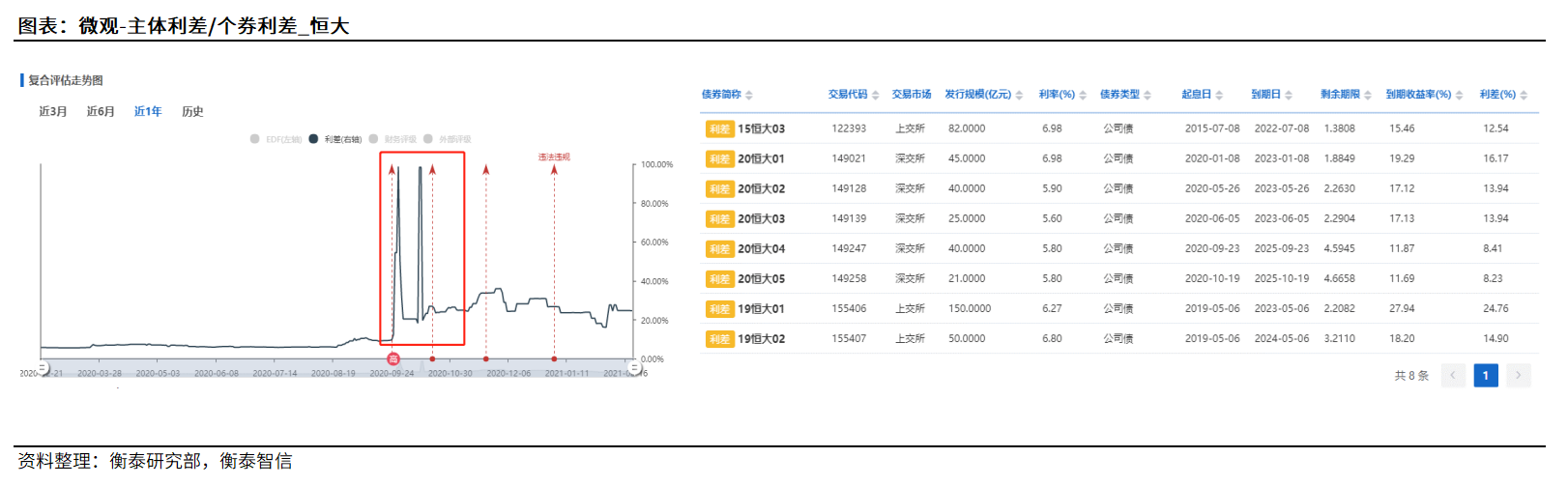This screenshot has height=486, width=1568.
Task: Open bond 20恒大01 details
Action: coord(762,158)
